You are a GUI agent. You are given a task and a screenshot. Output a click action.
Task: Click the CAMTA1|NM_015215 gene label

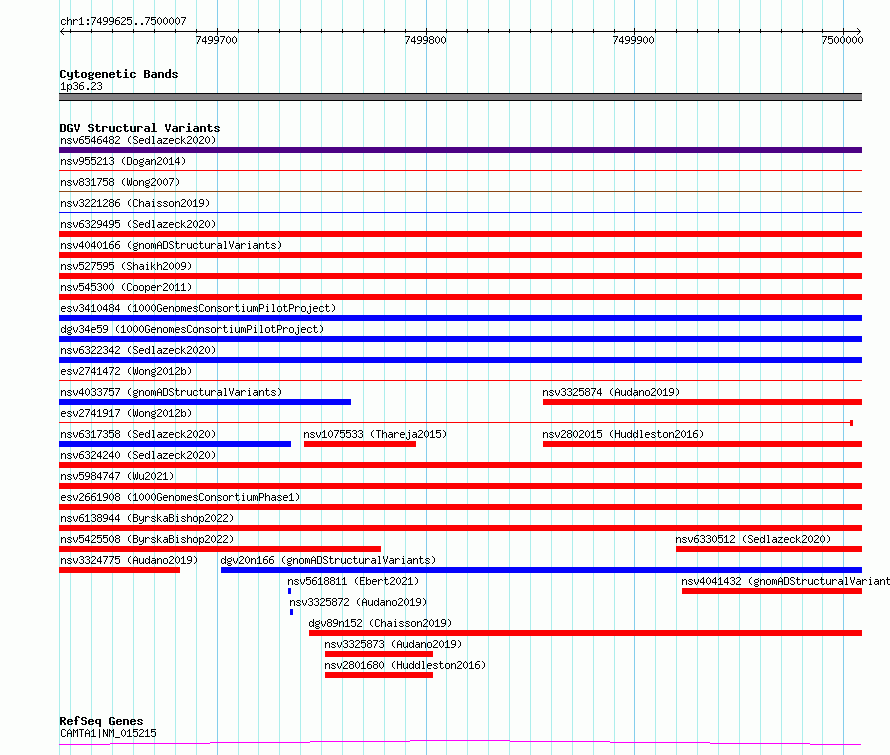108,733
